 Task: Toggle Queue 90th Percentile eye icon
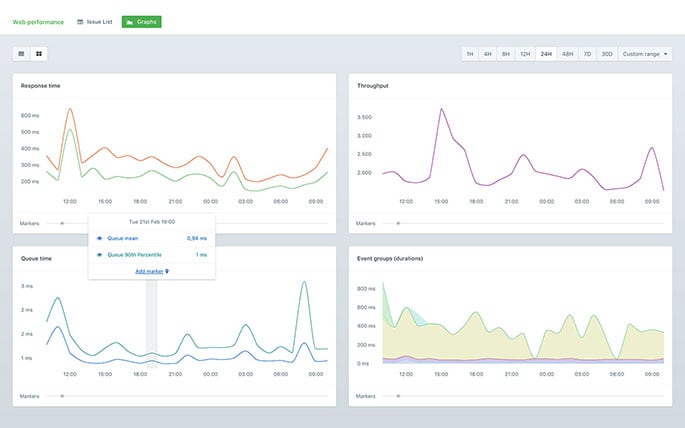pos(99,255)
